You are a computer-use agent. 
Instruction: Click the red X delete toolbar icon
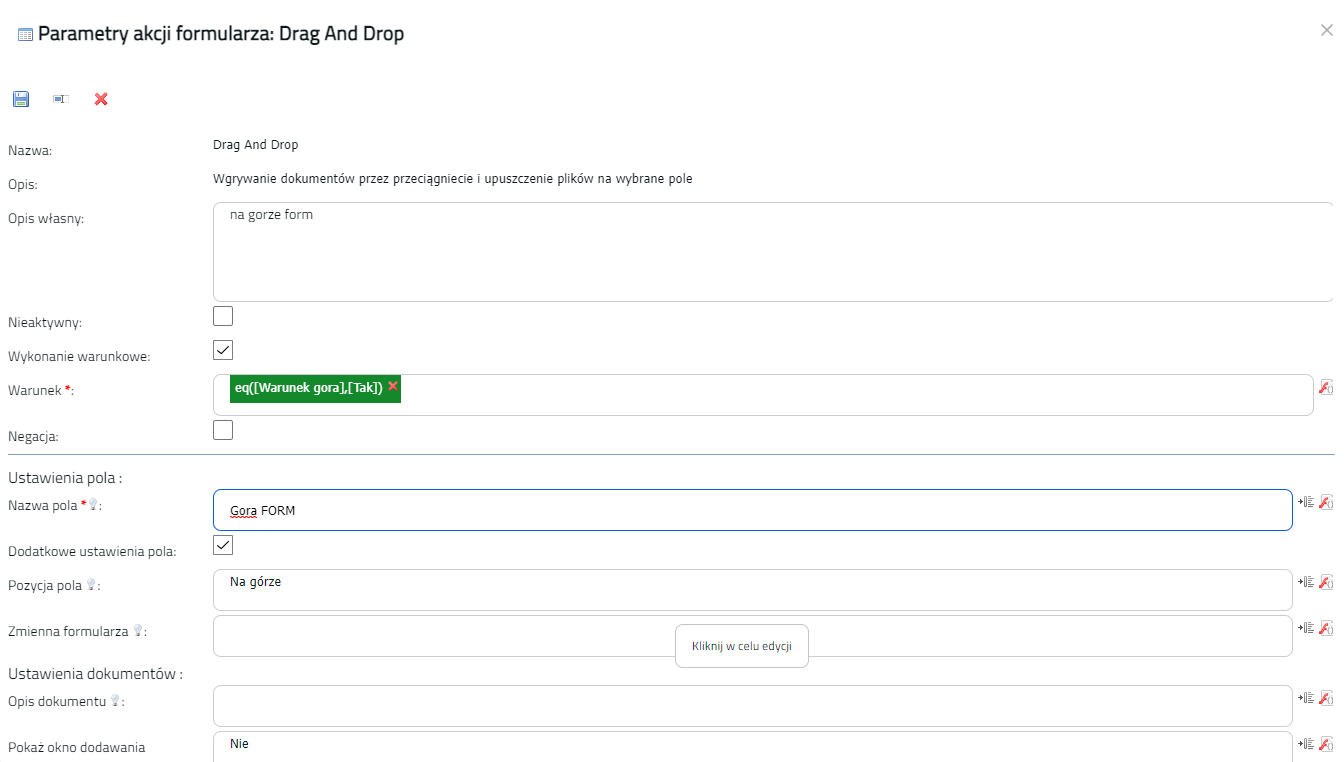[x=101, y=99]
